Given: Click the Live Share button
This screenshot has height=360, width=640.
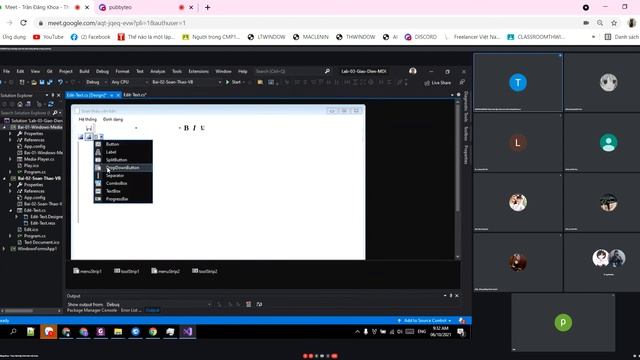Looking at the screenshot, I should click(437, 83).
